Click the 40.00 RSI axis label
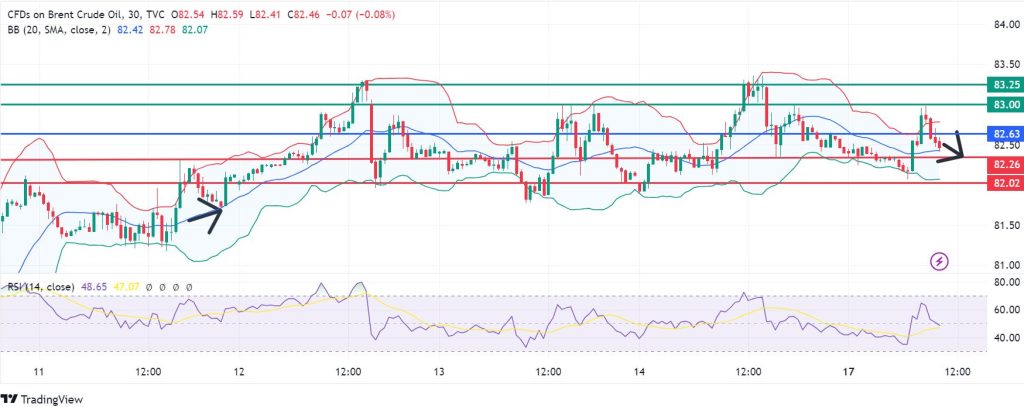This screenshot has width=1024, height=407. coord(1006,338)
